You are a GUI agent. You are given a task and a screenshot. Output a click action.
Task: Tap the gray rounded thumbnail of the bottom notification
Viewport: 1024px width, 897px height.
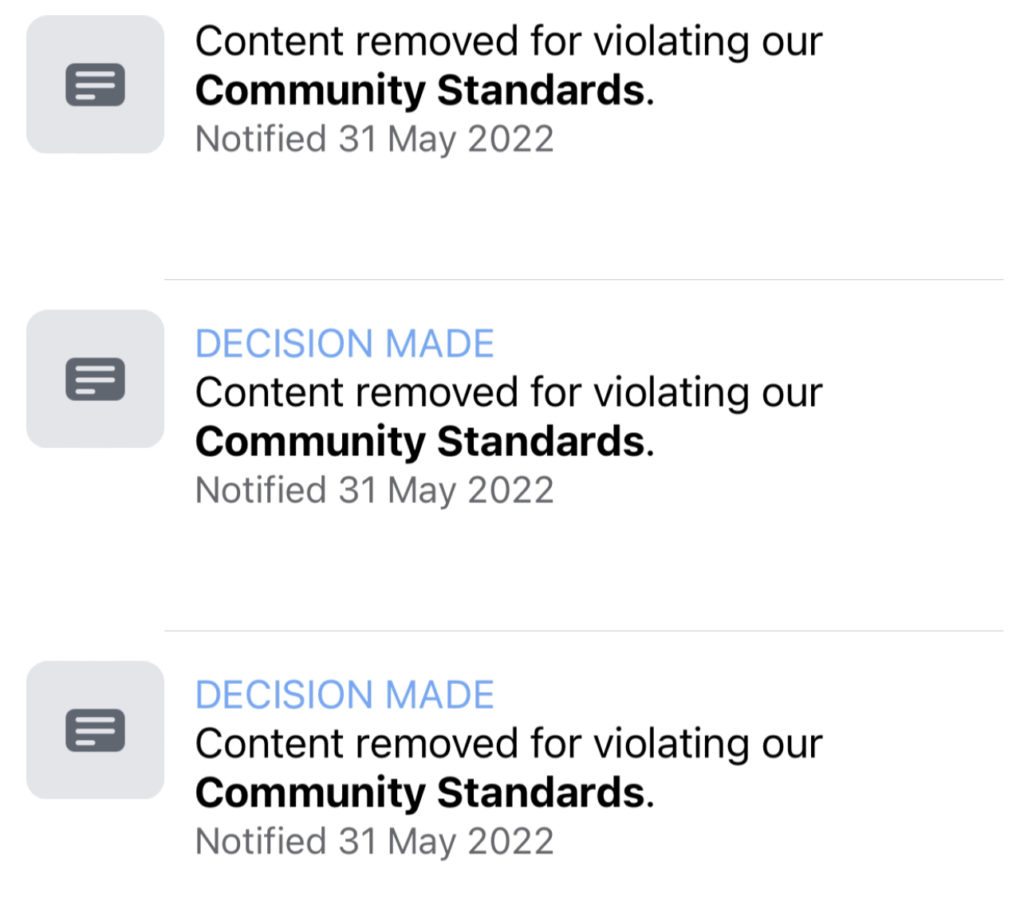(x=95, y=731)
